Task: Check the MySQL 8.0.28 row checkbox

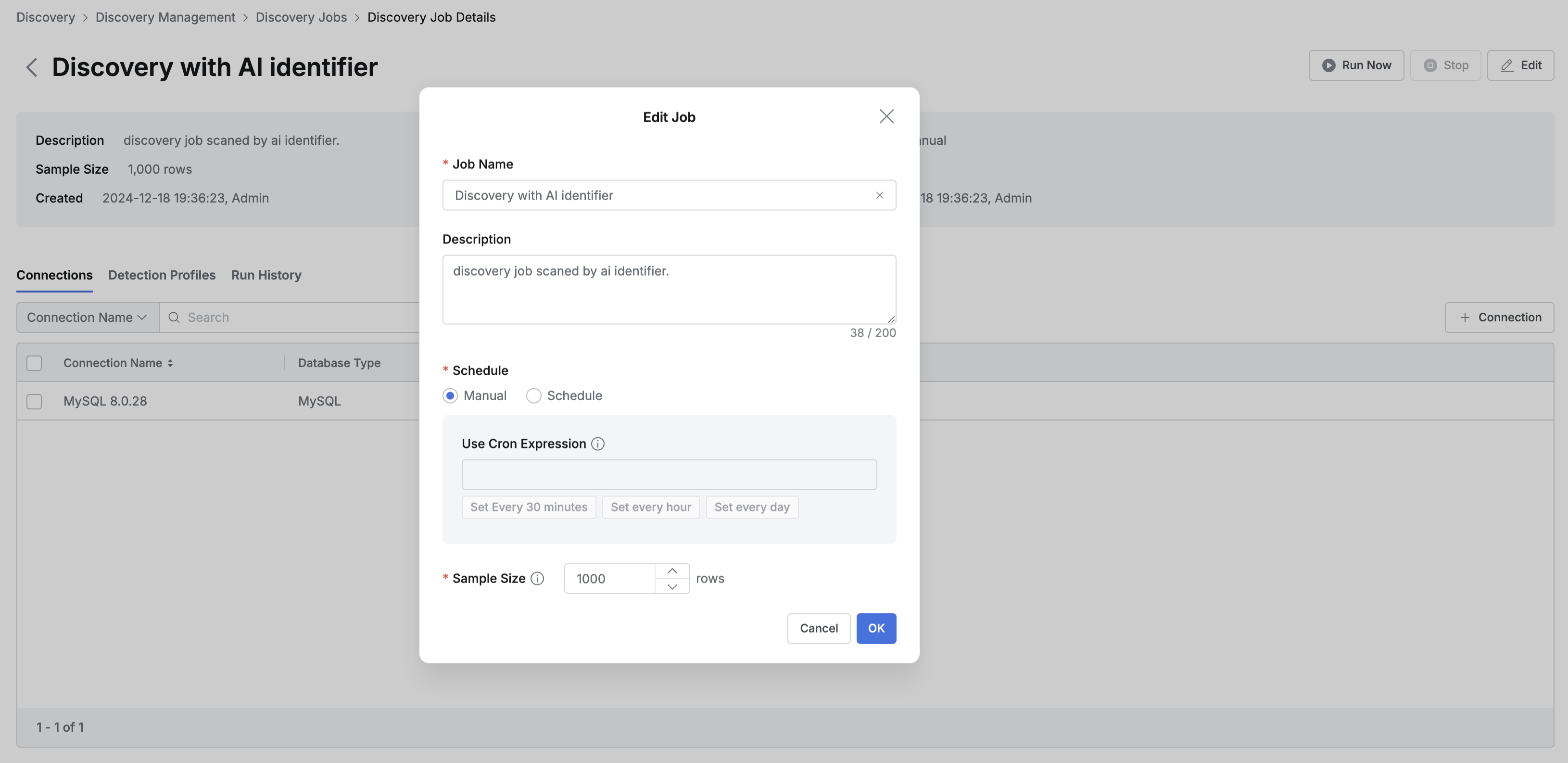Action: 34,401
